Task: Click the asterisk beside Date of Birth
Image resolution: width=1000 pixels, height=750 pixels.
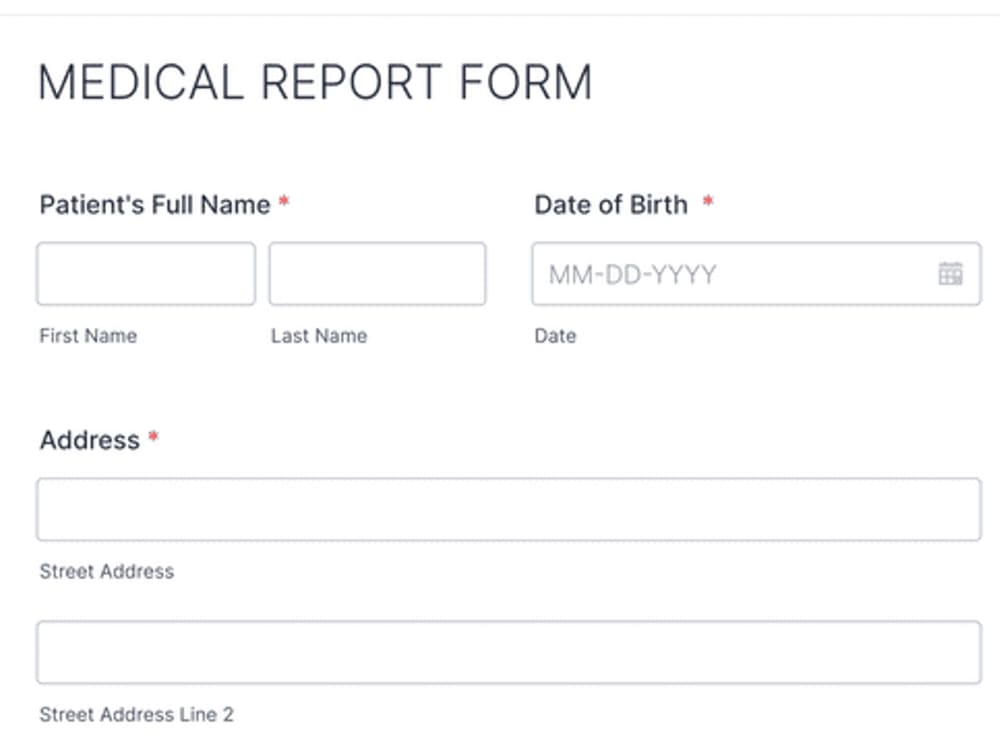Action: 708,200
